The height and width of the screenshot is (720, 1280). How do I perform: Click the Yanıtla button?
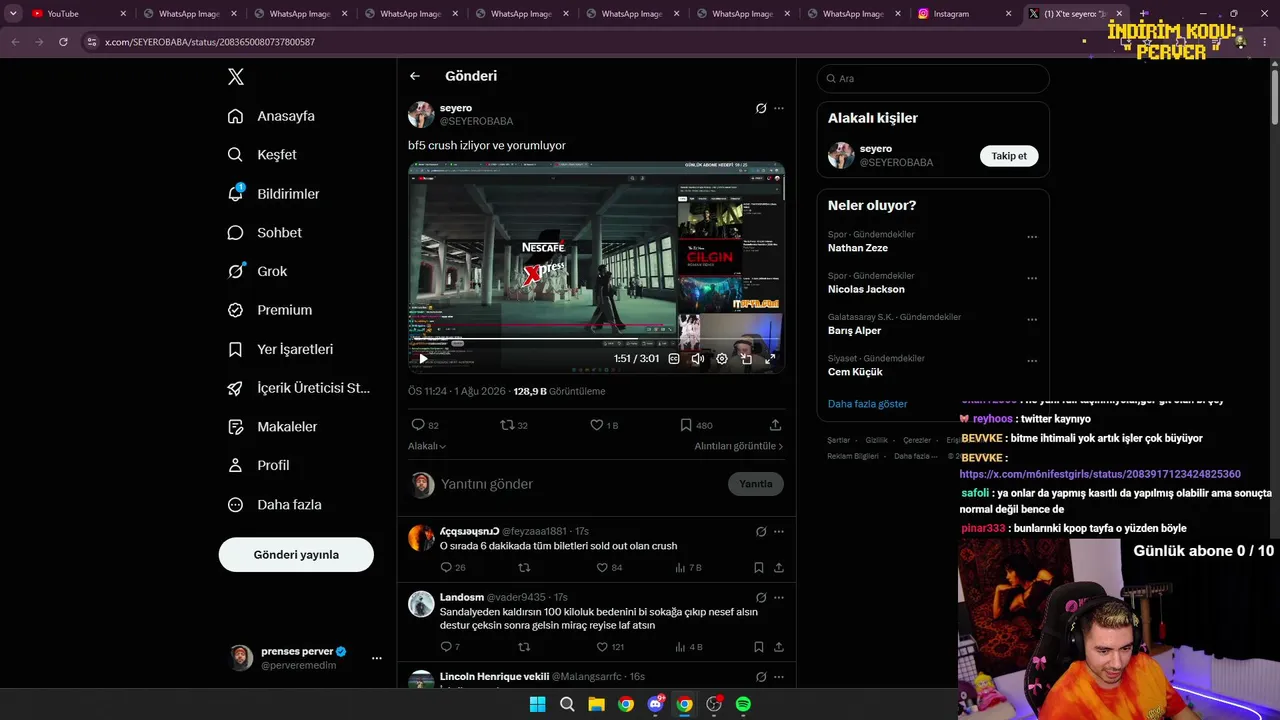pos(756,484)
